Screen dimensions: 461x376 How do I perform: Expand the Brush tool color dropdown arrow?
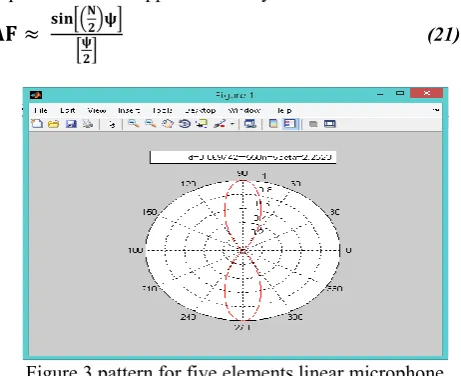[x=232, y=124]
